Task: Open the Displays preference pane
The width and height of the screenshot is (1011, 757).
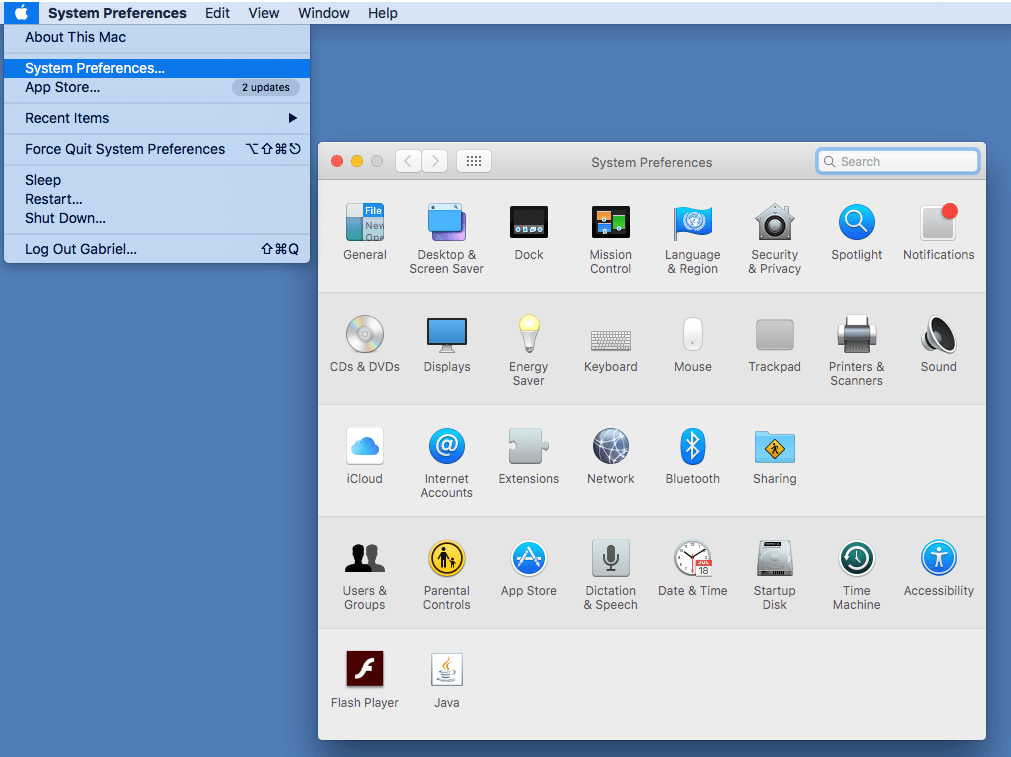Action: click(x=447, y=344)
